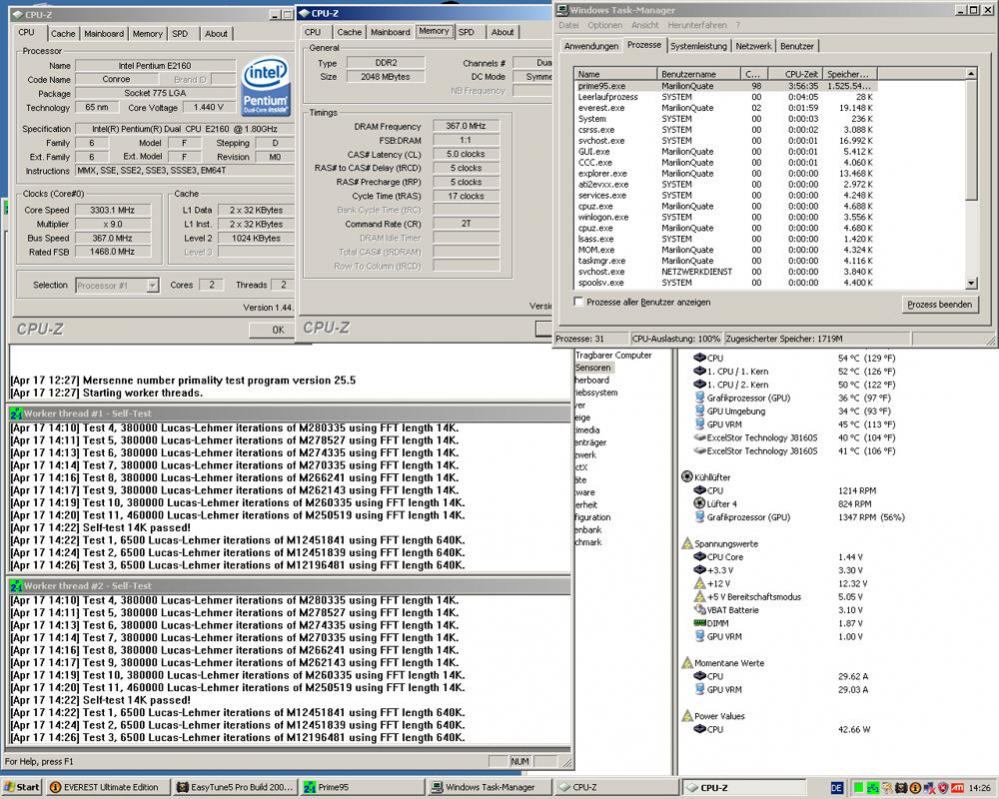Screen dimensions: 999x799
Task: Click Prozess beenden button
Action: (x=939, y=305)
